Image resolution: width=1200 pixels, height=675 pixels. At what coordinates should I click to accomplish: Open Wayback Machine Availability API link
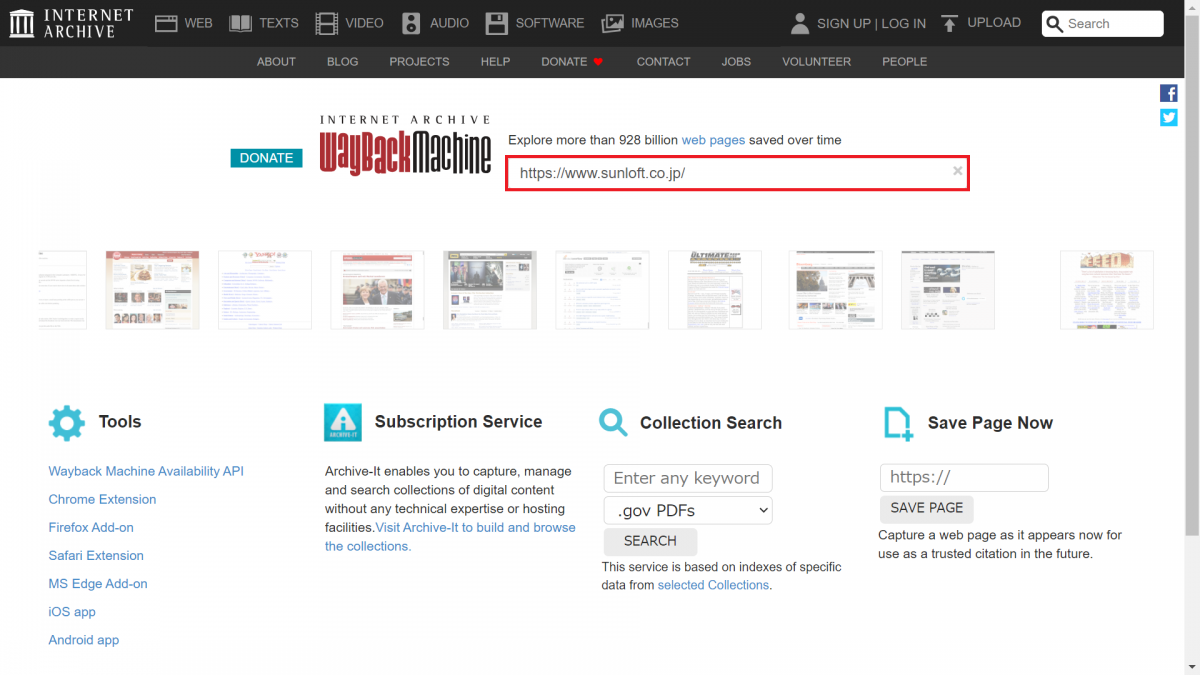pyautogui.click(x=146, y=471)
